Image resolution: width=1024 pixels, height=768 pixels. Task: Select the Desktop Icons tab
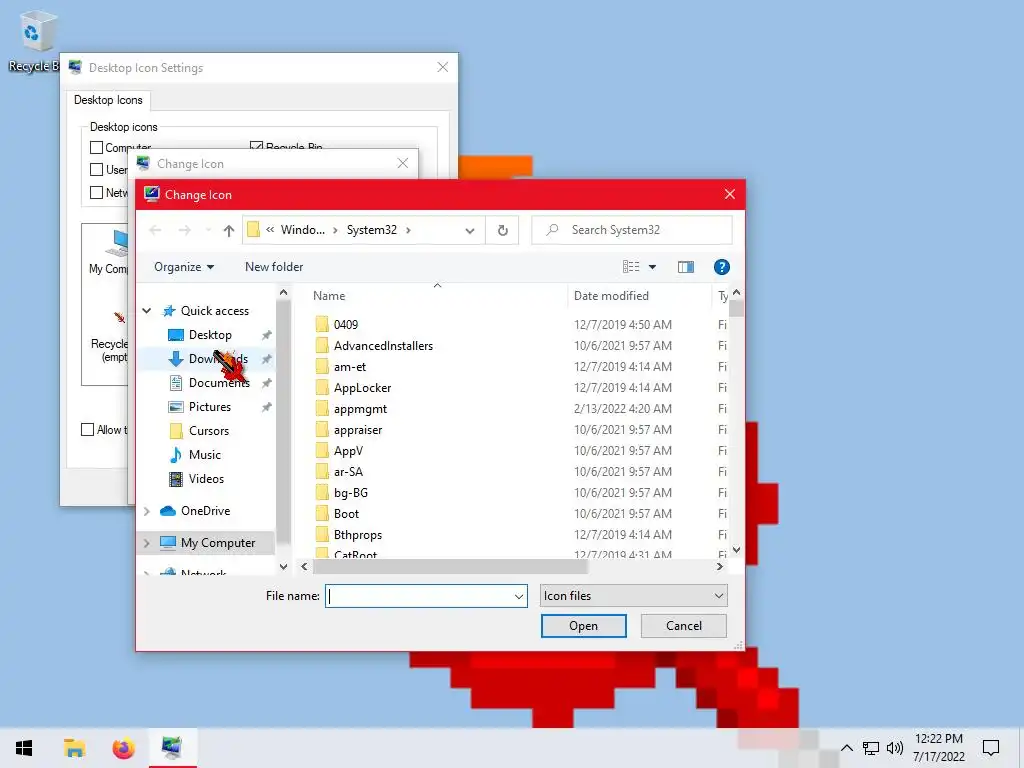[x=108, y=100]
